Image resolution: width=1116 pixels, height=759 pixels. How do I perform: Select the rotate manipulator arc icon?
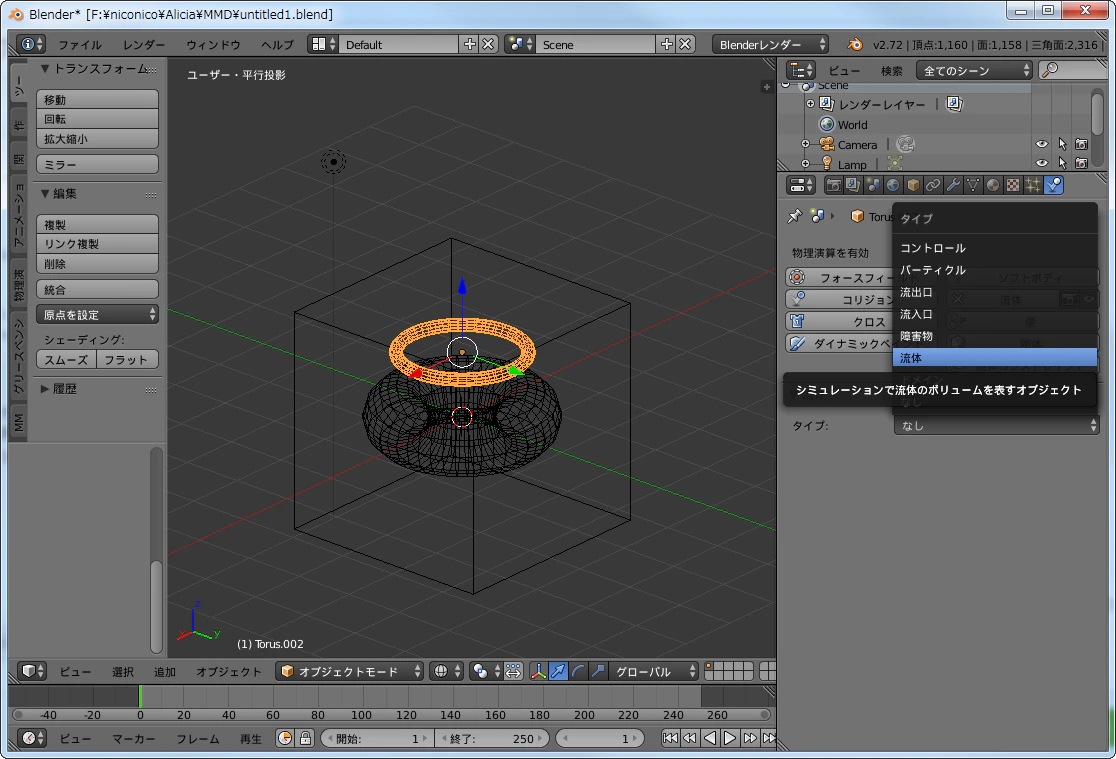[x=579, y=671]
